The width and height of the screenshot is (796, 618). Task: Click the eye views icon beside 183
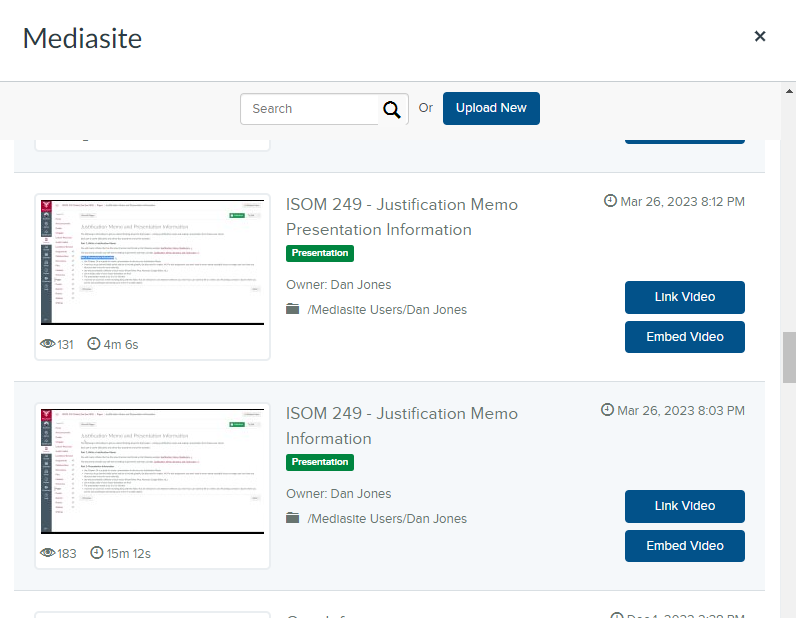47,552
